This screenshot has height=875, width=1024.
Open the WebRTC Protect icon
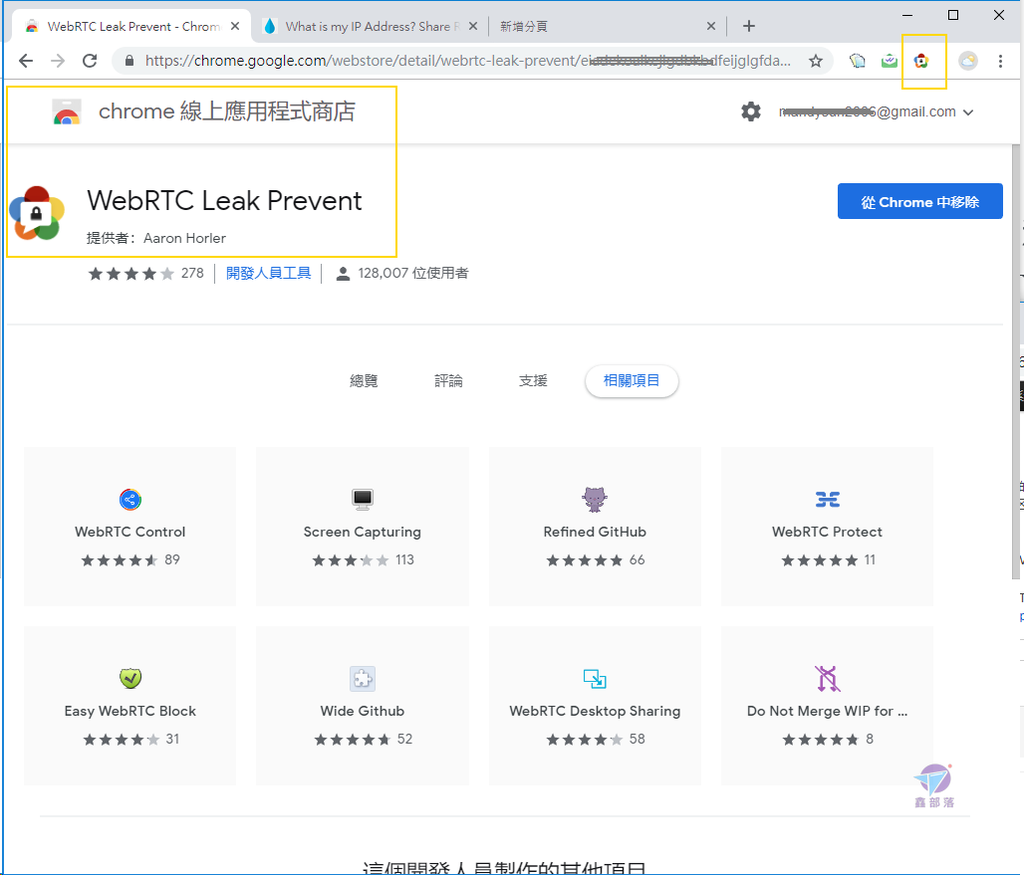827,500
